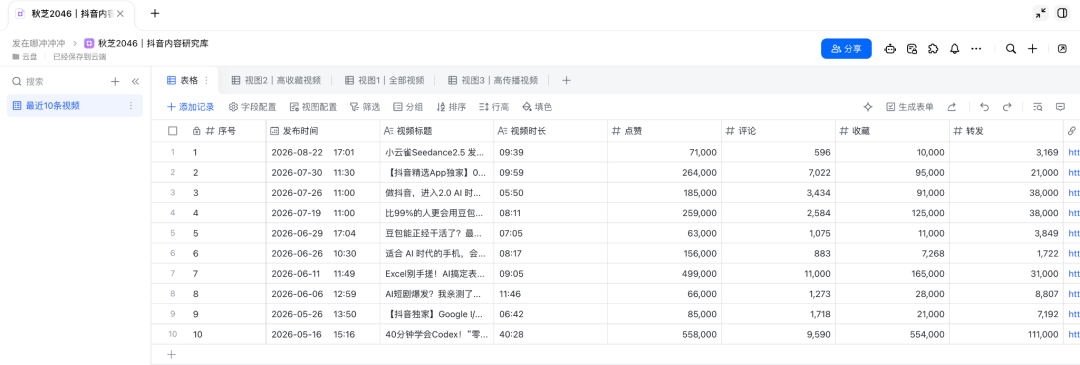Viewport: 1080px width, 365px height.
Task: Open notifications bell icon
Action: (x=955, y=49)
